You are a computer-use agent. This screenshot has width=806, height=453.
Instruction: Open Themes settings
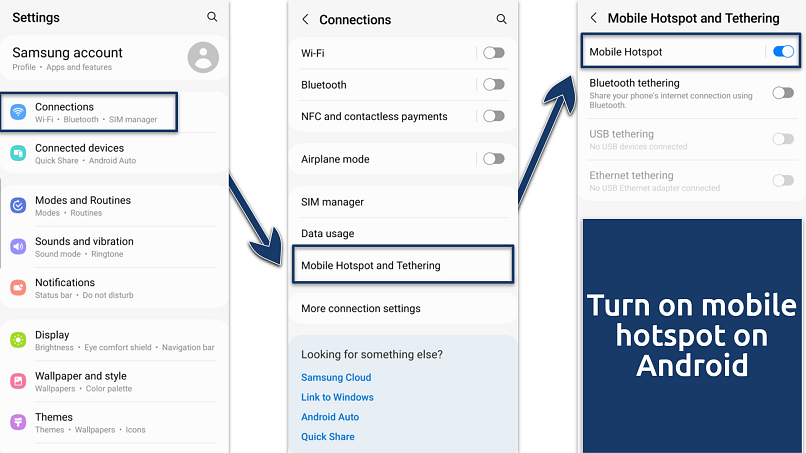114,423
